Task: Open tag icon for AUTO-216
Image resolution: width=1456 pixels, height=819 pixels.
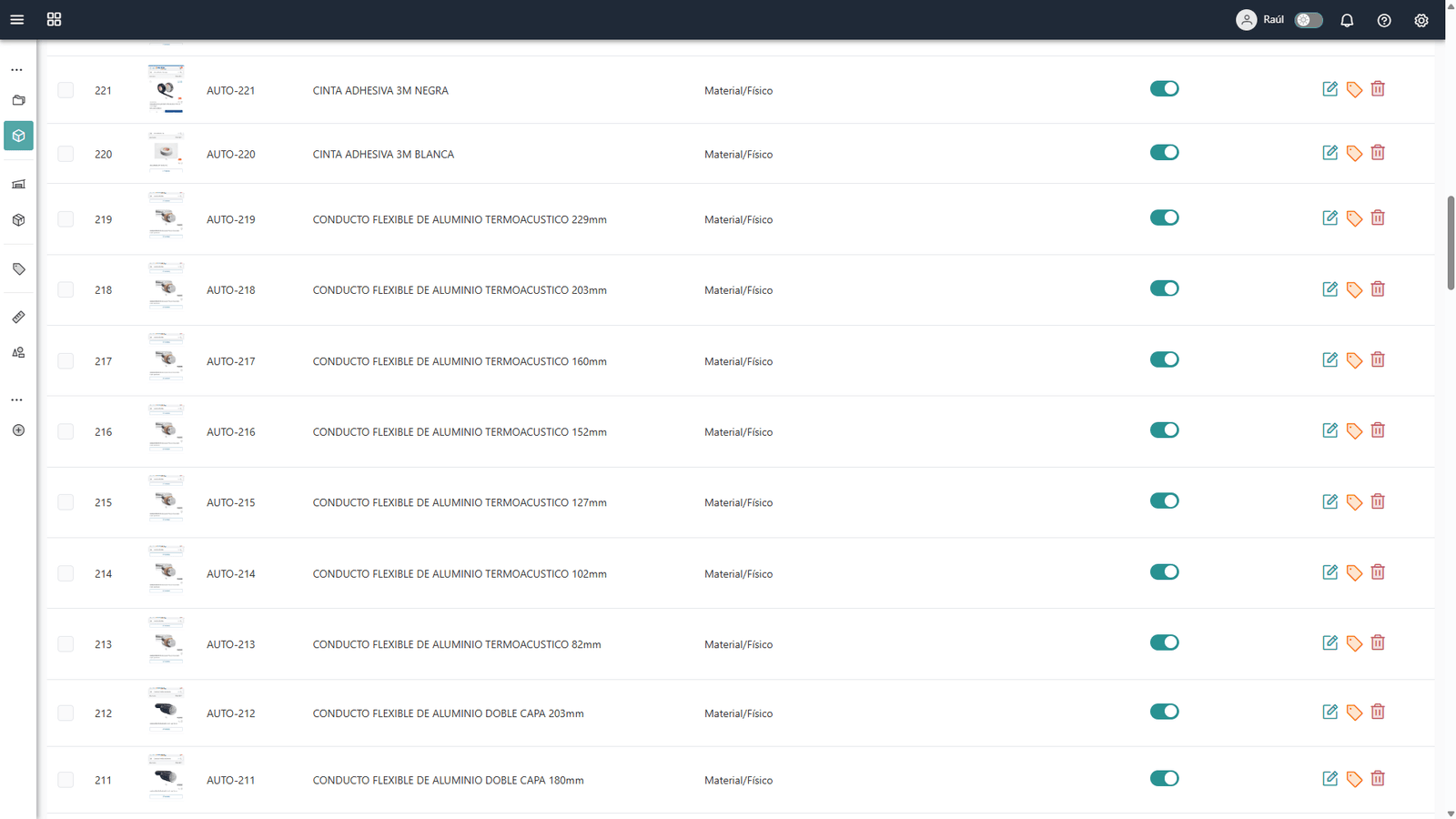Action: 1354,430
